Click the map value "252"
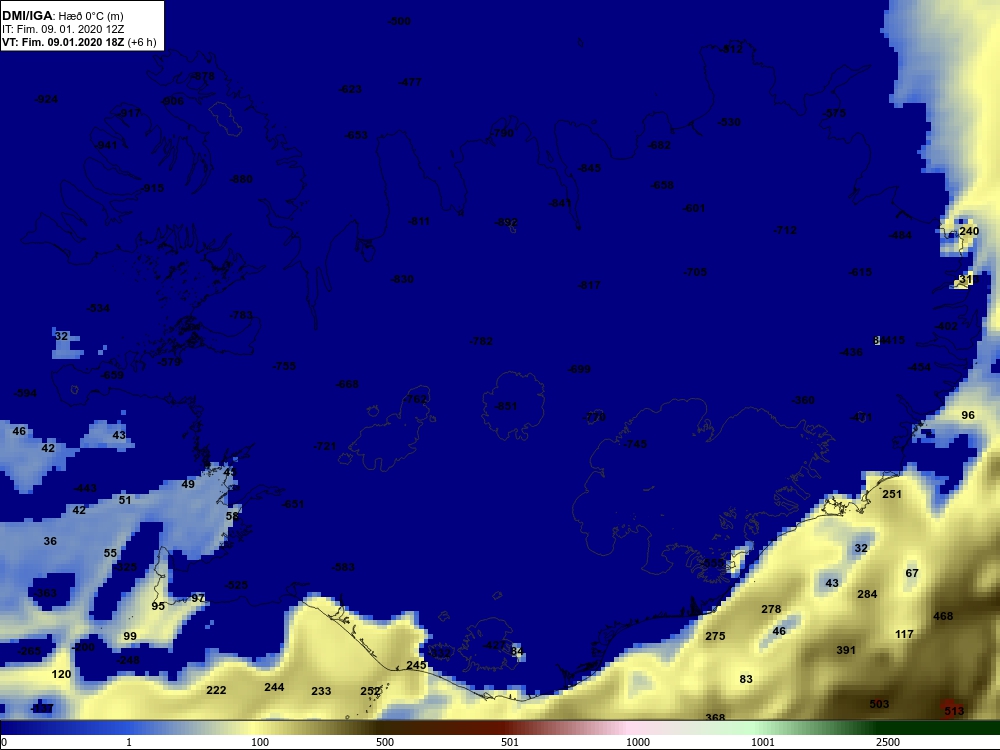 tap(371, 691)
